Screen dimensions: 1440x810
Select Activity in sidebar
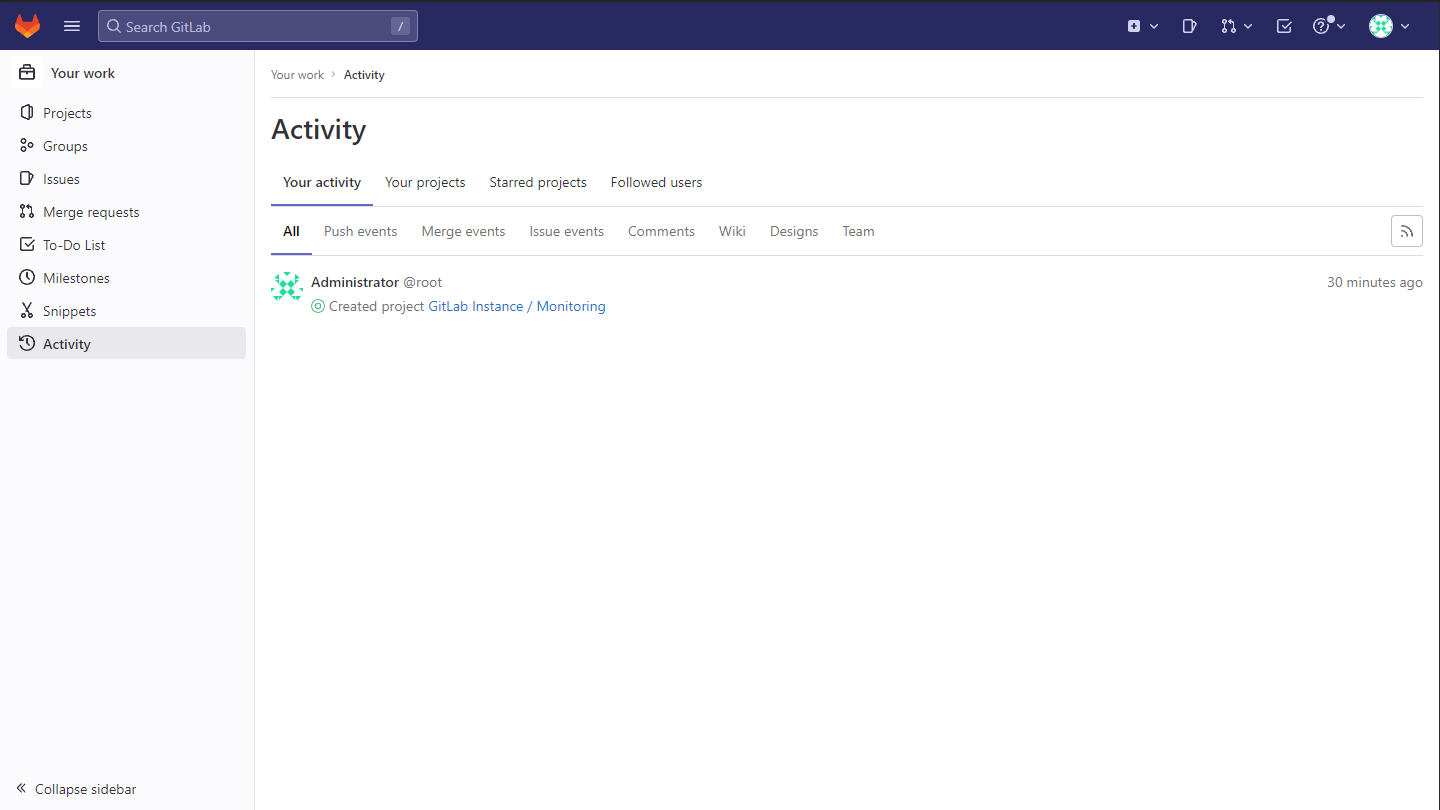(x=126, y=344)
